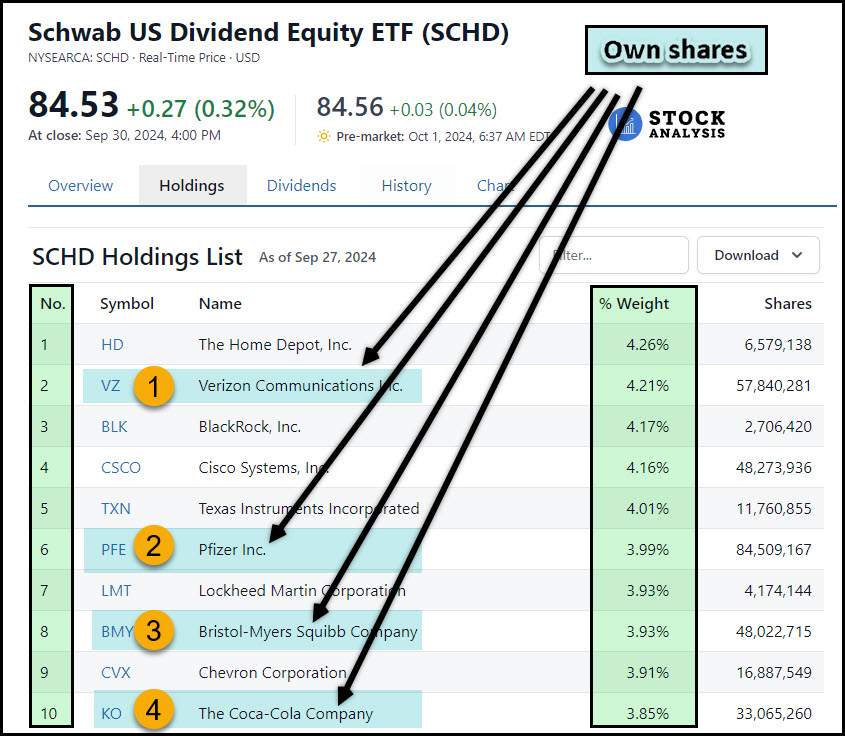Open the CVX ticker link
The image size is (845, 736).
(116, 673)
